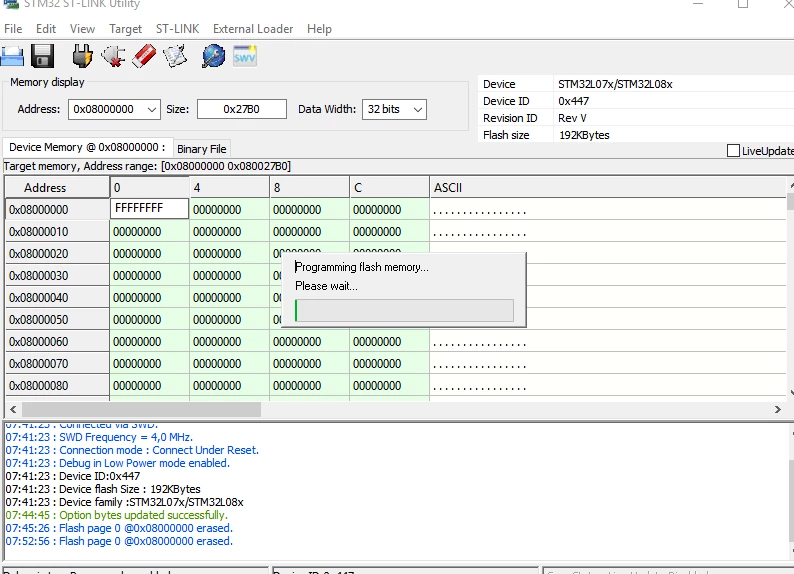Screen dimensions: 794x574
Task: Open the Edit menu
Action: point(46,29)
